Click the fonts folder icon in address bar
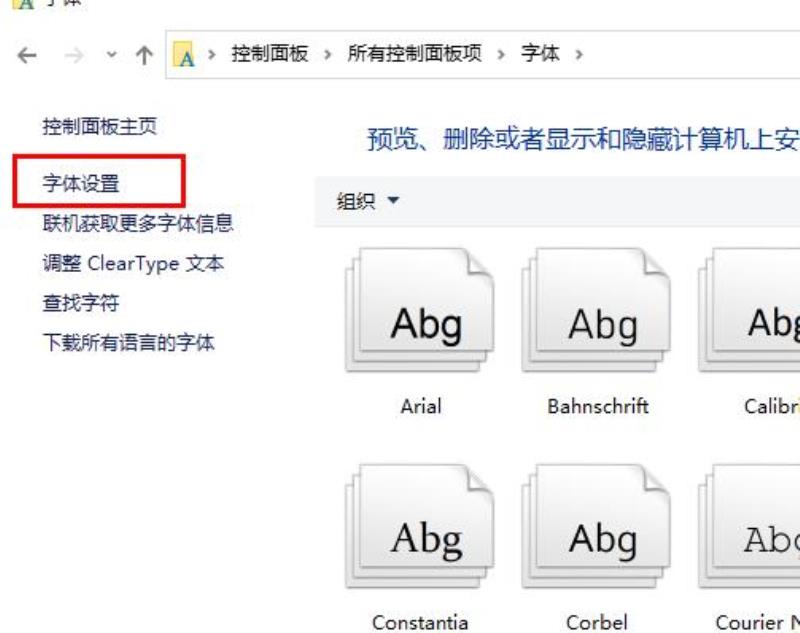 coord(184,55)
